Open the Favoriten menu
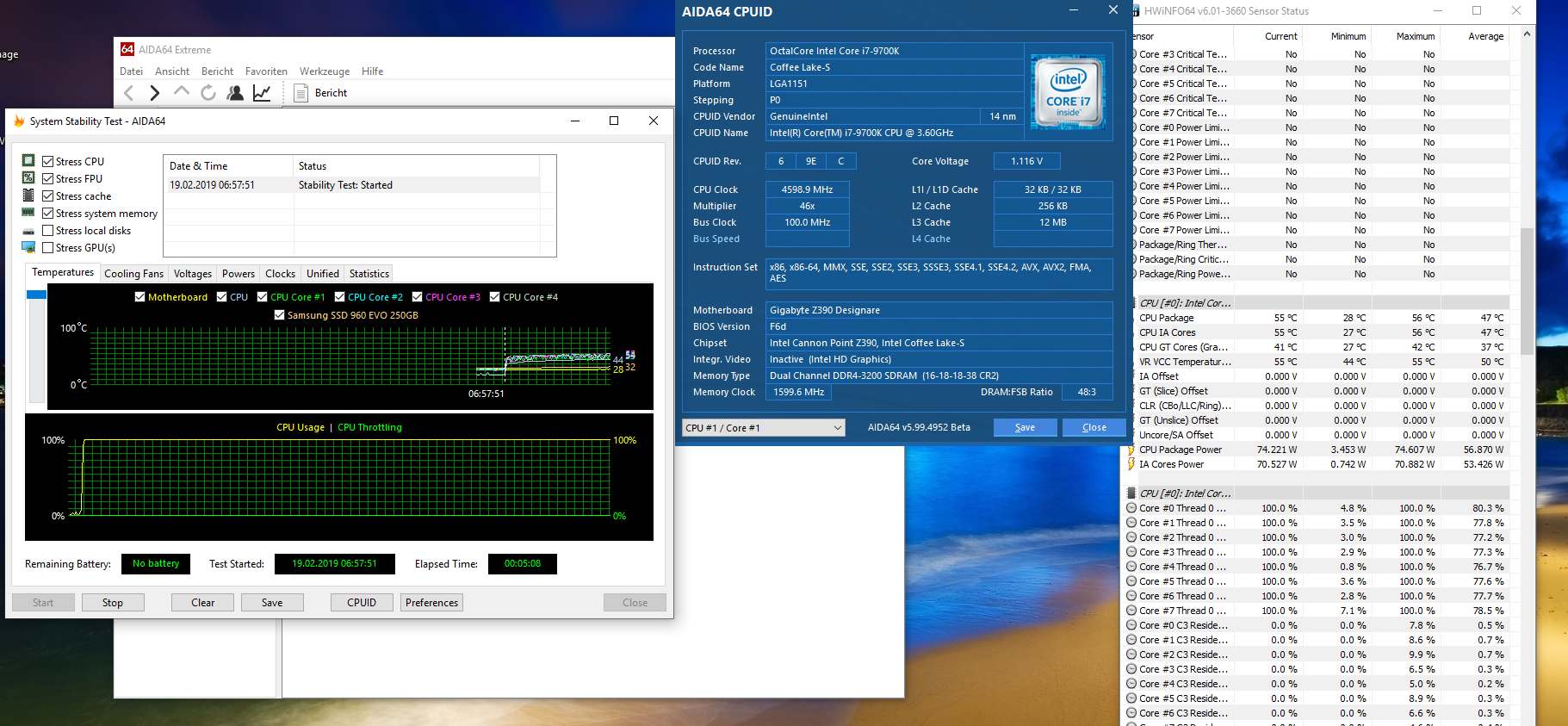 [266, 71]
